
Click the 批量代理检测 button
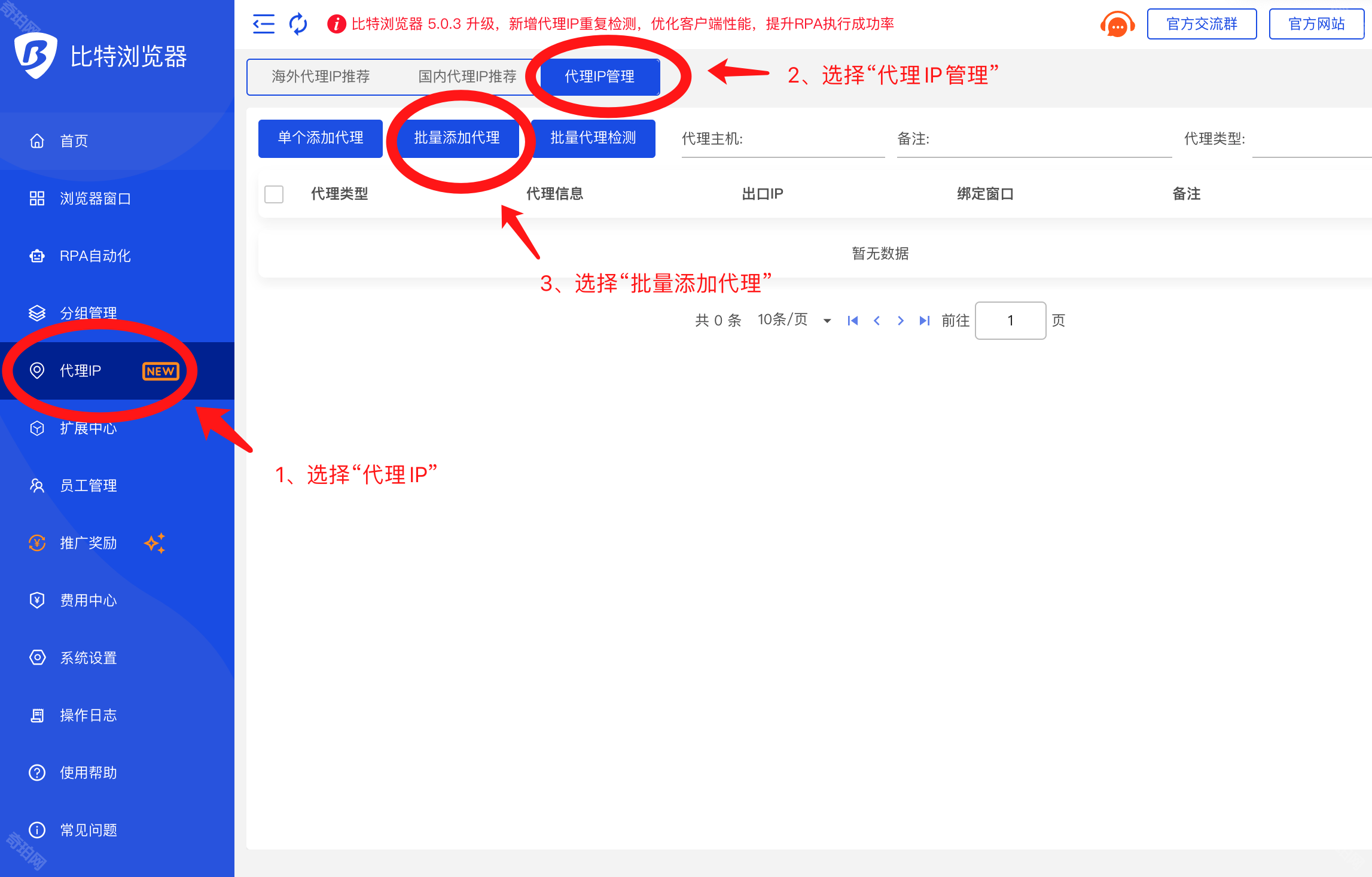pos(593,138)
